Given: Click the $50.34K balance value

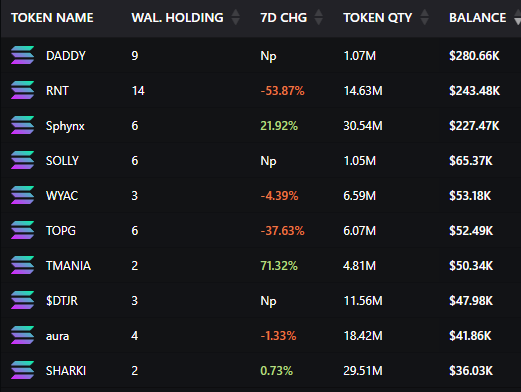Looking at the screenshot, I should pos(471,266).
